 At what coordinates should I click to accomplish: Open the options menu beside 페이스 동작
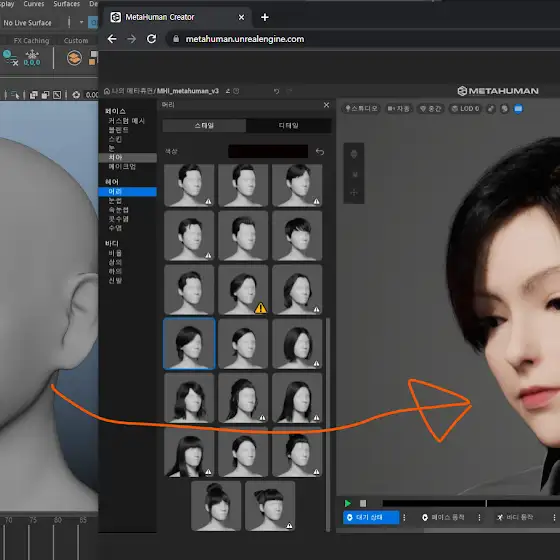click(479, 518)
